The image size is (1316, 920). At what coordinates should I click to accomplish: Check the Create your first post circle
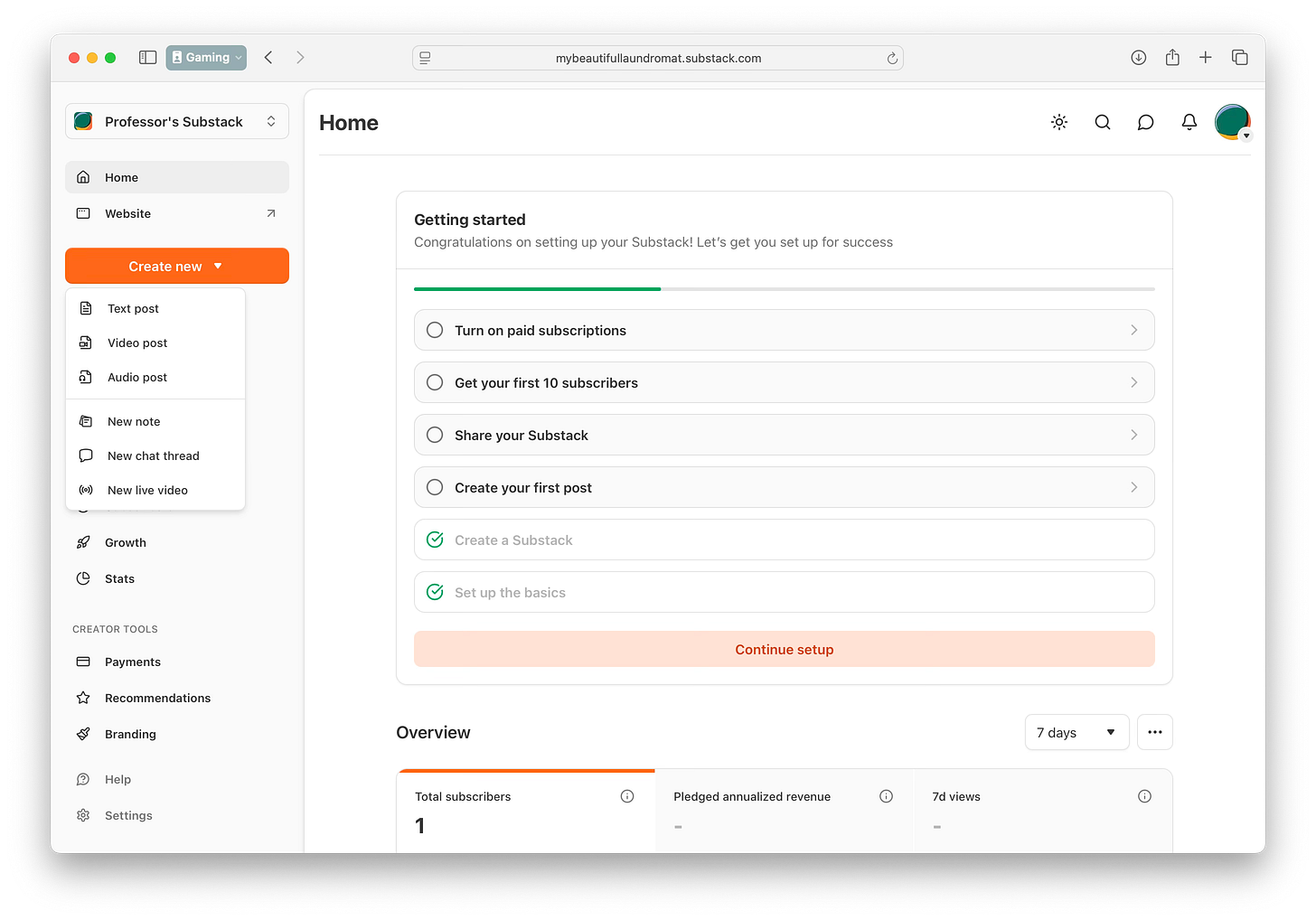point(435,487)
